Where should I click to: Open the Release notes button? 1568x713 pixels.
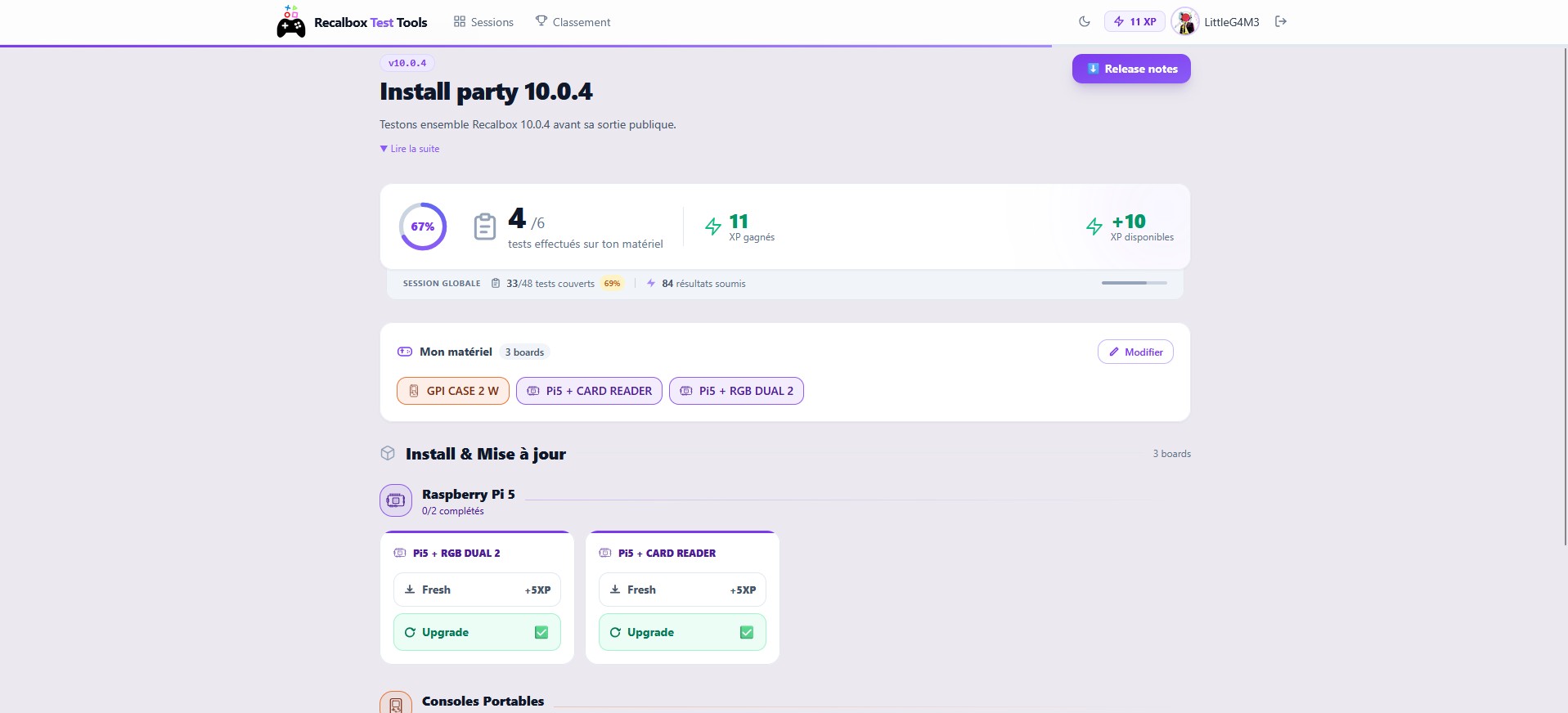point(1131,69)
